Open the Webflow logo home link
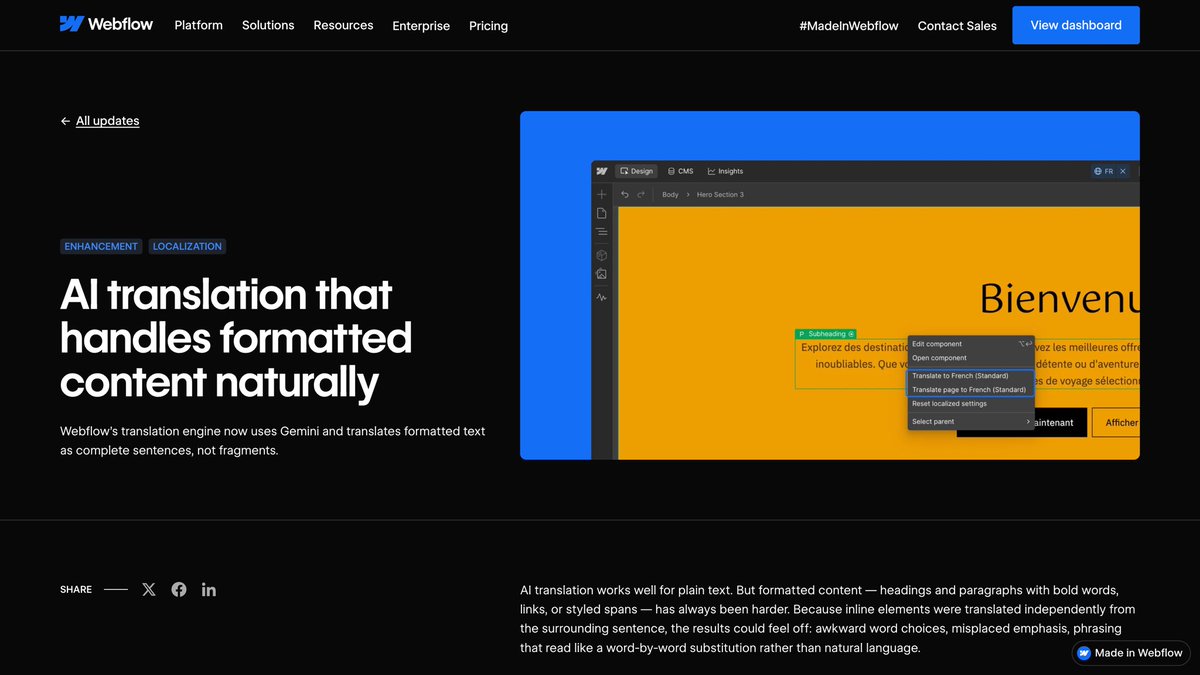This screenshot has width=1200, height=675. [x=106, y=24]
